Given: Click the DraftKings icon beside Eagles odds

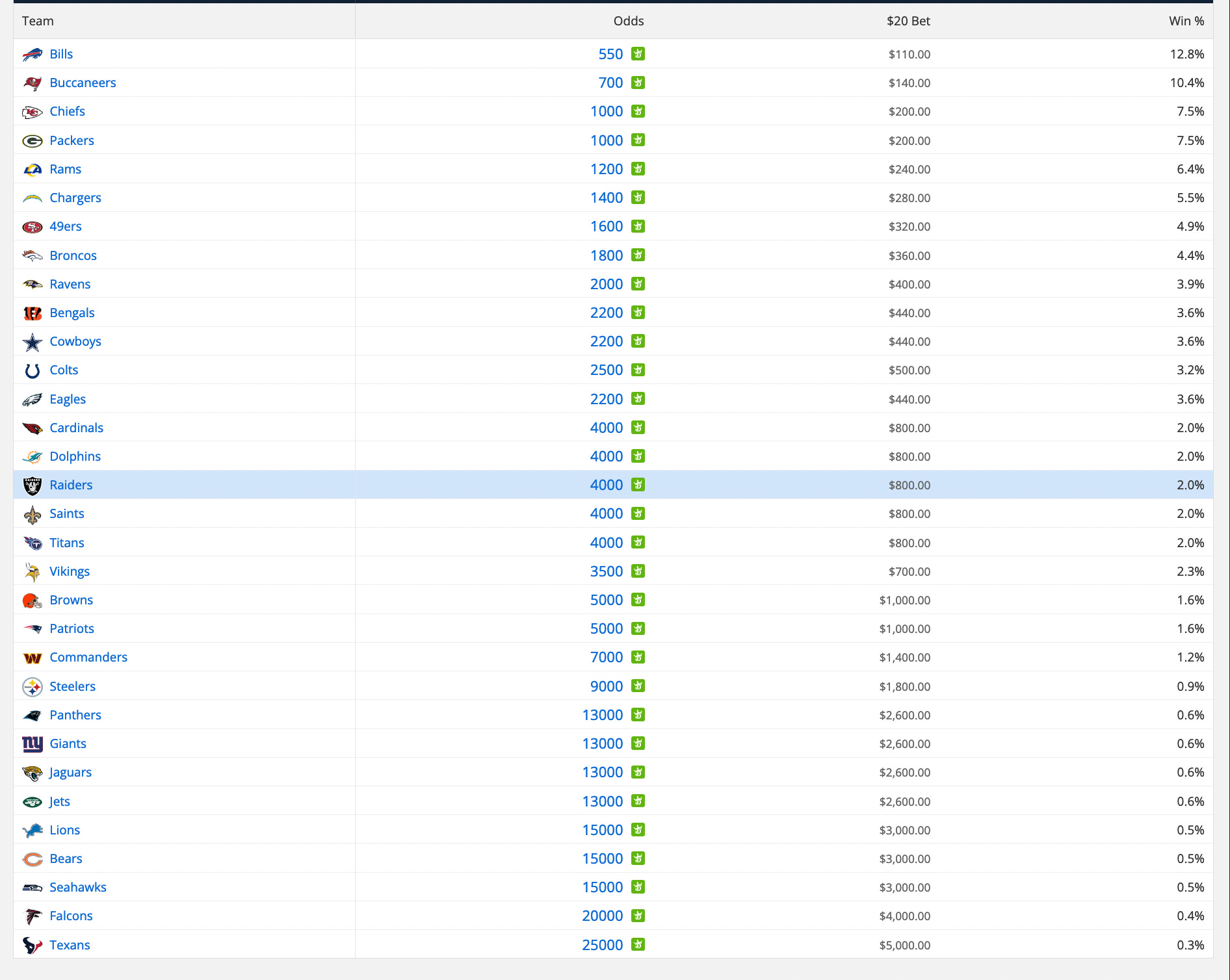Looking at the screenshot, I should [x=638, y=399].
